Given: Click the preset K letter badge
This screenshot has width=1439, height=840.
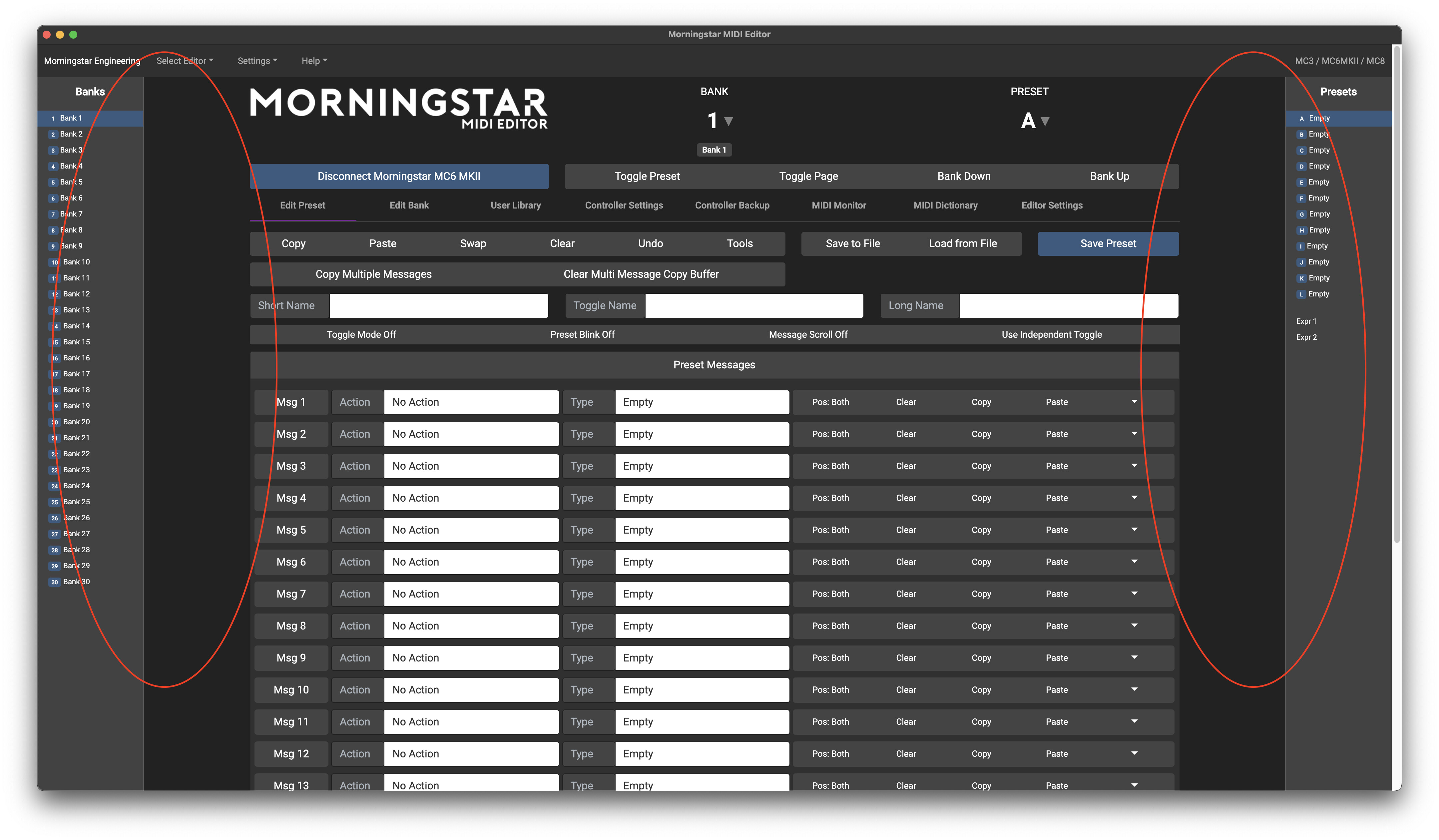Looking at the screenshot, I should [x=1301, y=278].
